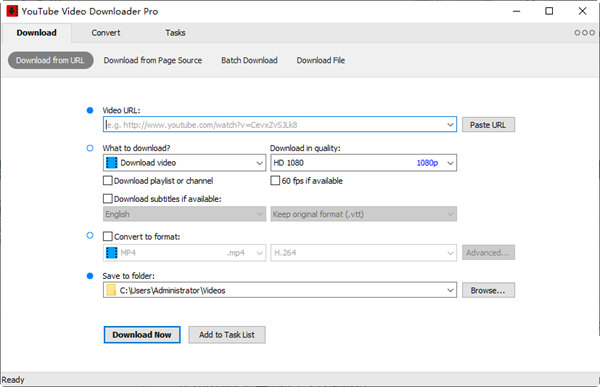Click the Browse... button

(488, 291)
